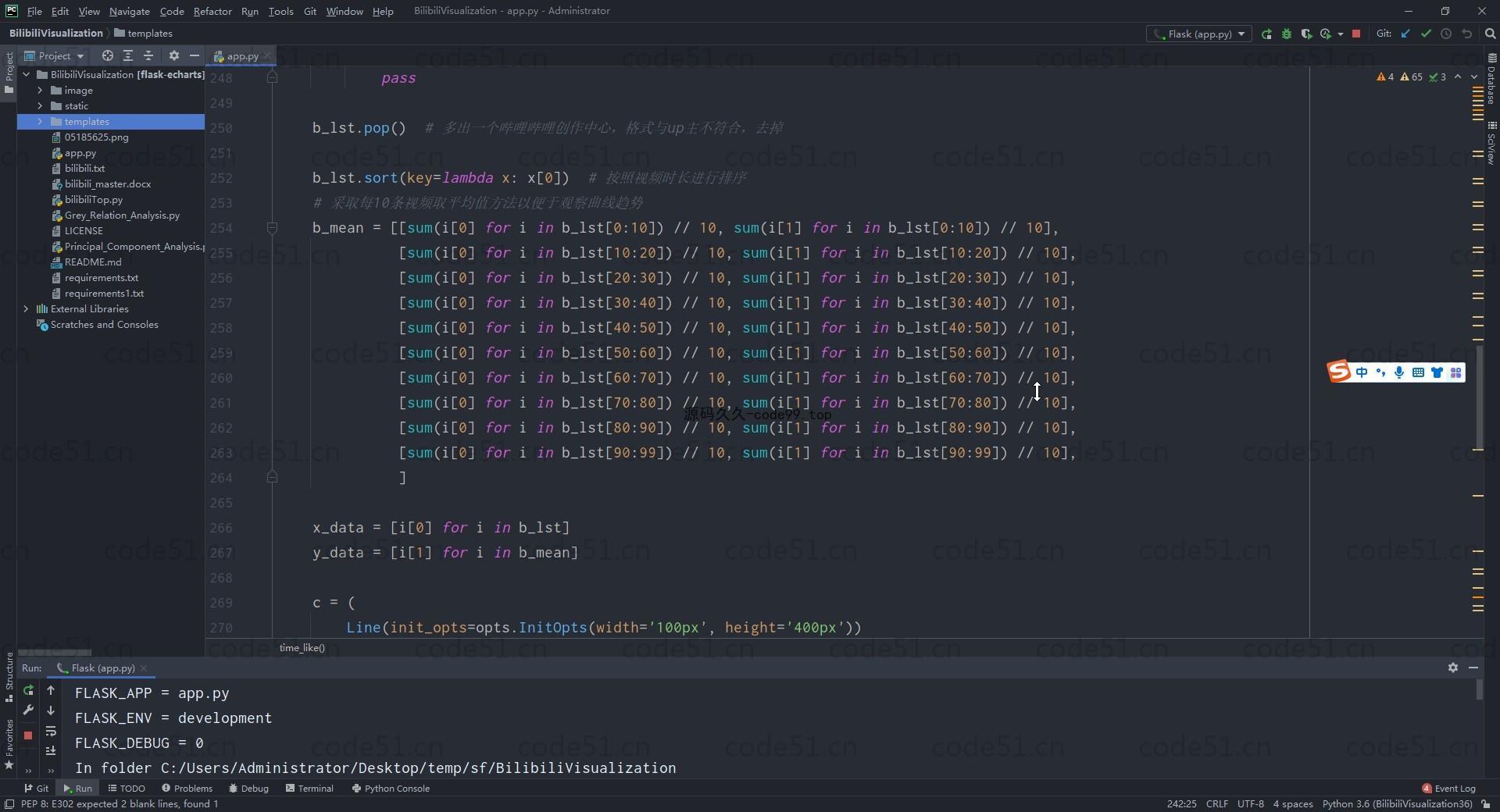1500x812 pixels.
Task: Toggle scroll to end in Run console
Action: [x=51, y=750]
